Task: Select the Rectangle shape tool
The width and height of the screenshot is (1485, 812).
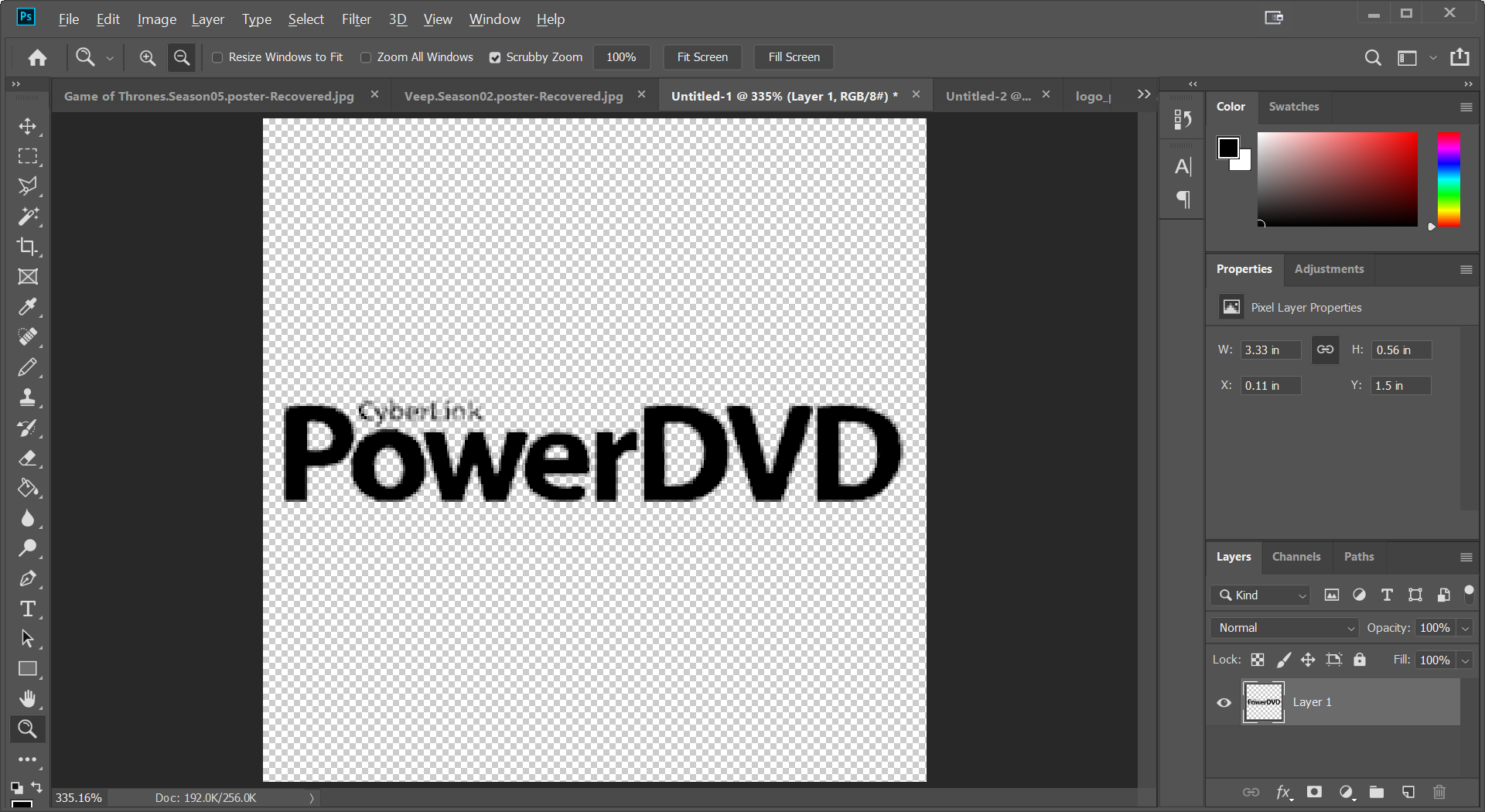Action: (28, 669)
